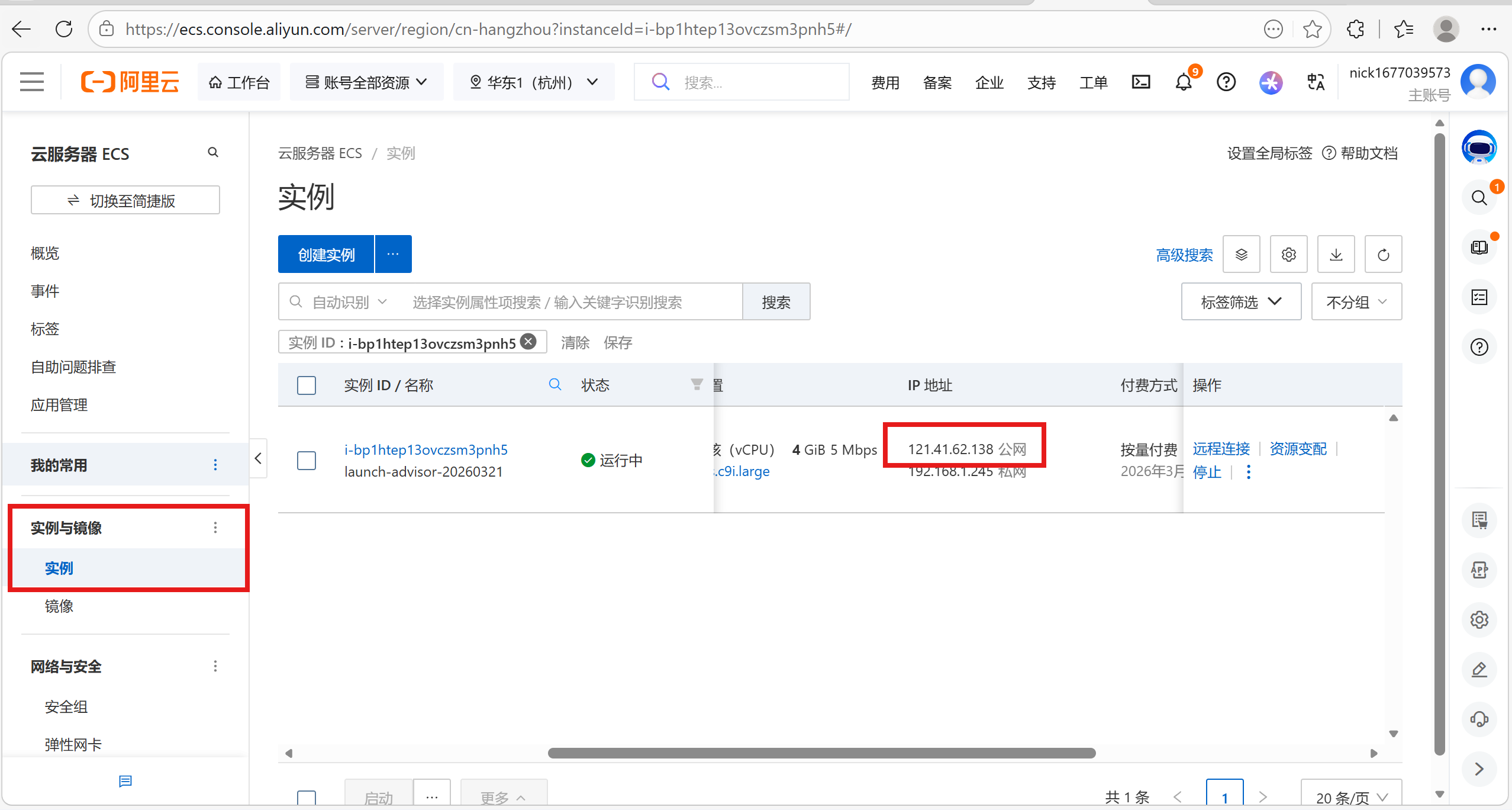Remove the instance ID filter tag
This screenshot has height=810, width=1512.
pyautogui.click(x=528, y=342)
